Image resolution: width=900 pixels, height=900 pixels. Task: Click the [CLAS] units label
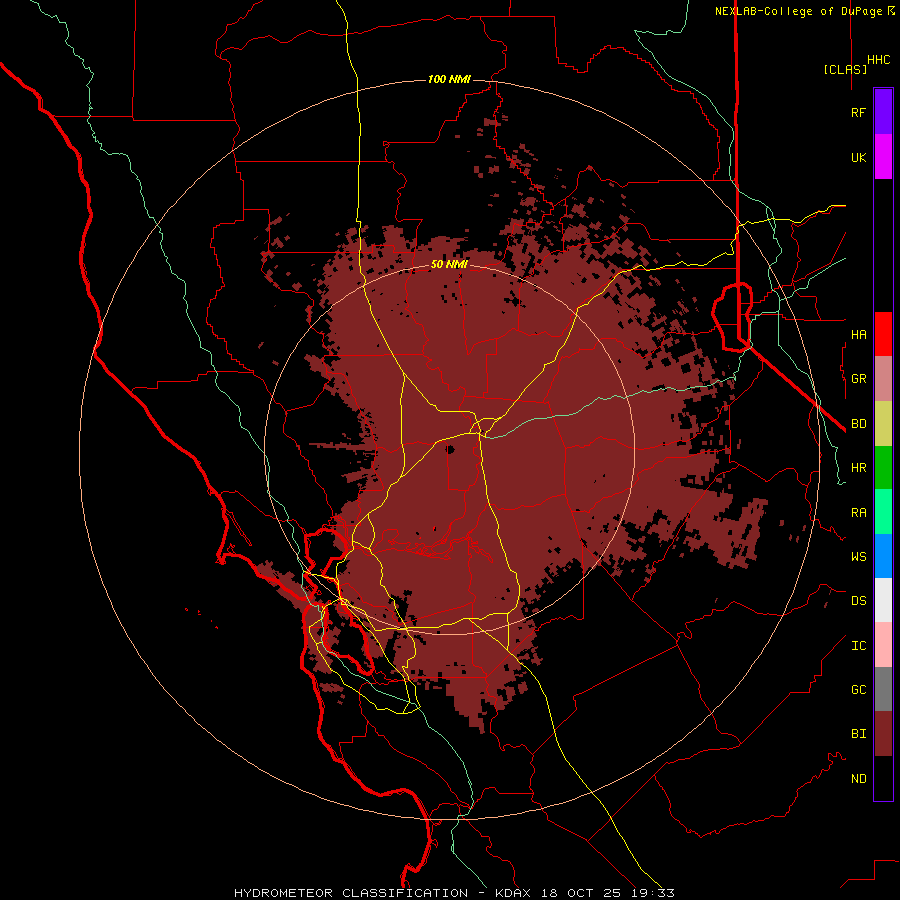click(x=845, y=69)
